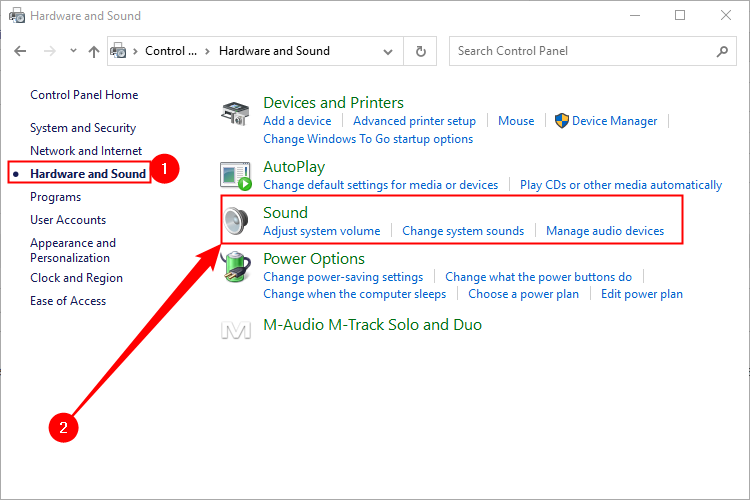Click the M-Audio M-Track icon
750x500 pixels.
235,326
